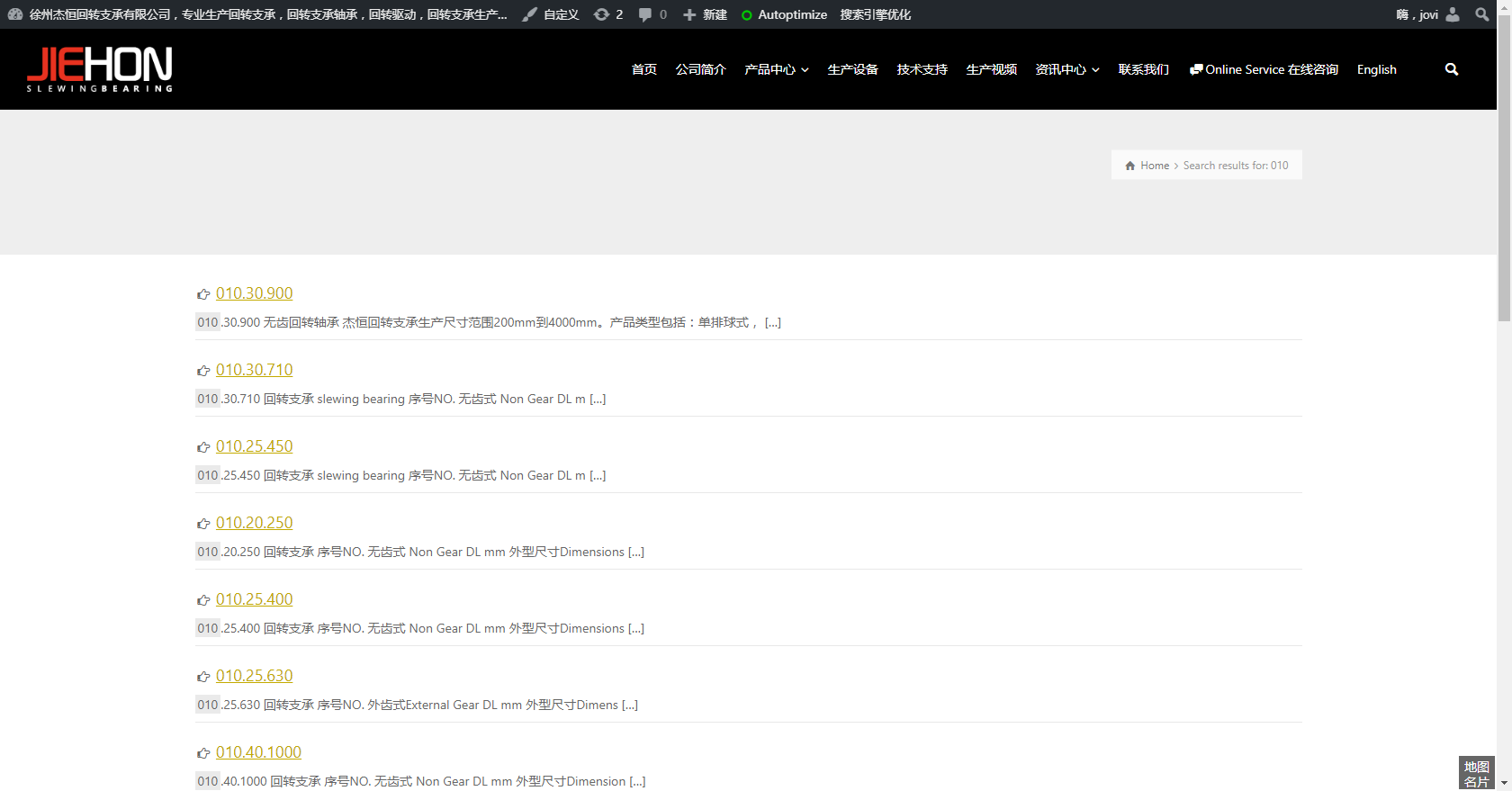Expand the 资讯中心 dropdown chevron
This screenshot has height=791, width=1512.
point(1095,70)
